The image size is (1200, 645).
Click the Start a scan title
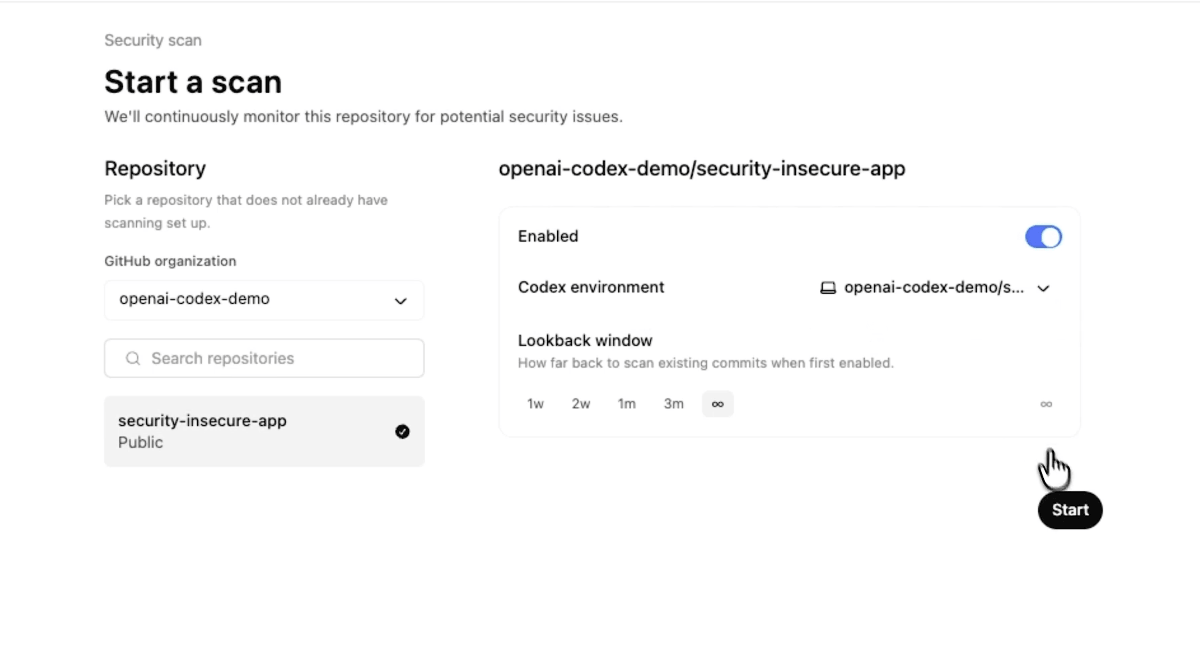tap(192, 81)
